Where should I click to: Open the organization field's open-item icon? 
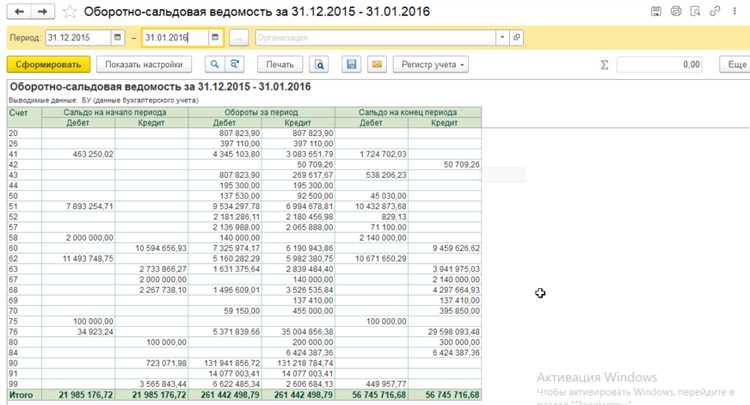517,37
